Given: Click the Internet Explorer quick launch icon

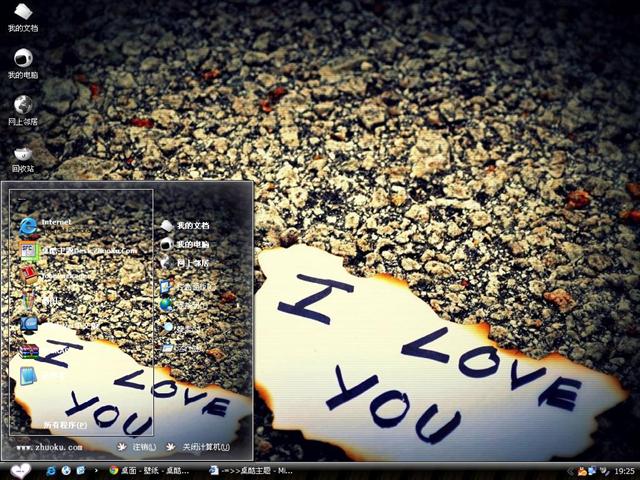Looking at the screenshot, I should coord(51,471).
